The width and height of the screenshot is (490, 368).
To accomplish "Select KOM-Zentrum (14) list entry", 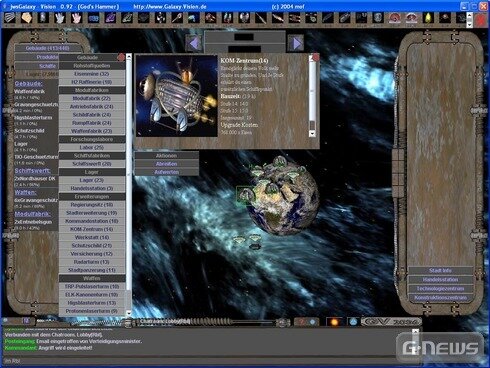I will [92, 229].
